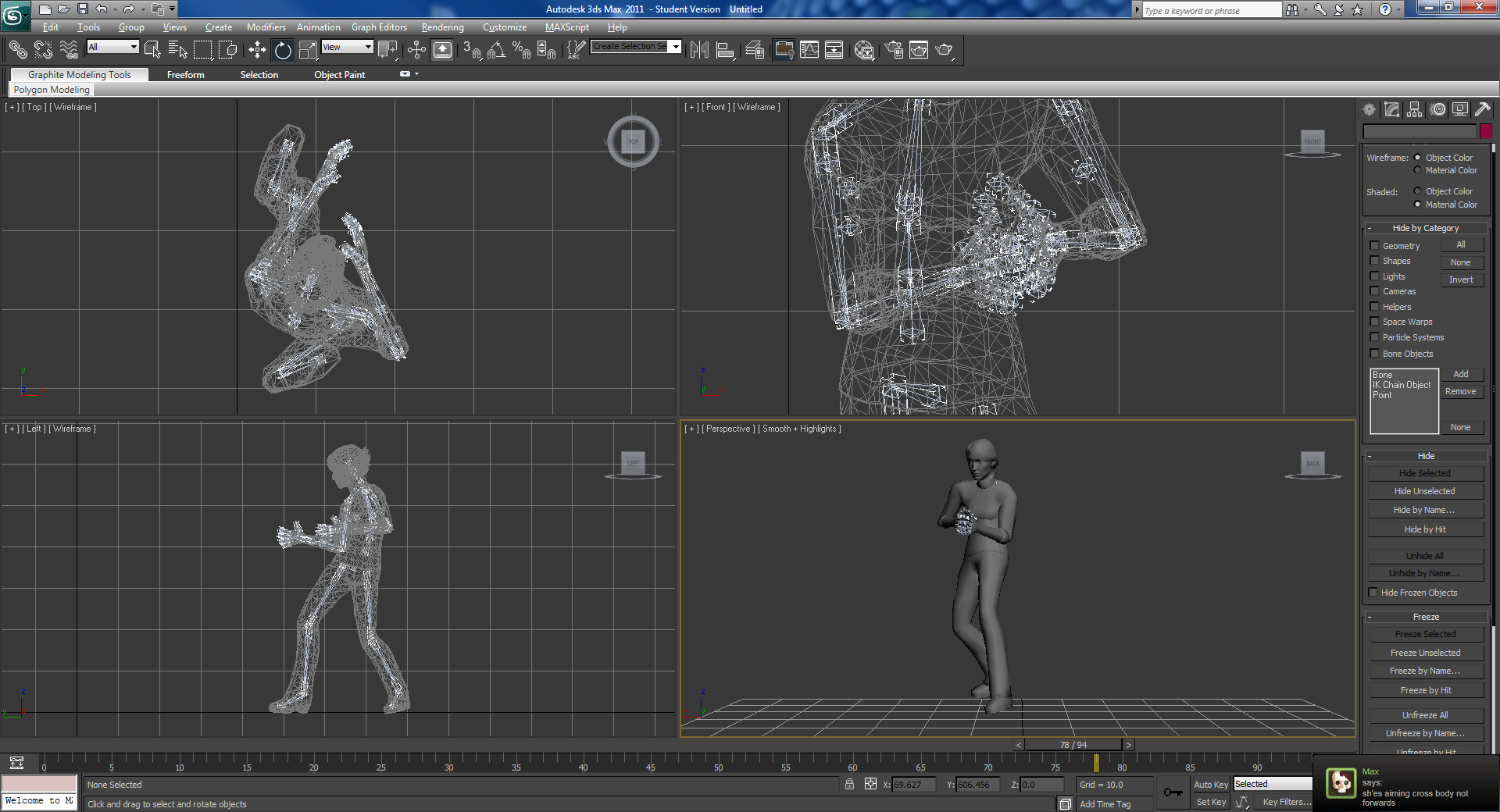The image size is (1500, 812).
Task: Toggle the Angle Snap icon
Action: click(497, 51)
